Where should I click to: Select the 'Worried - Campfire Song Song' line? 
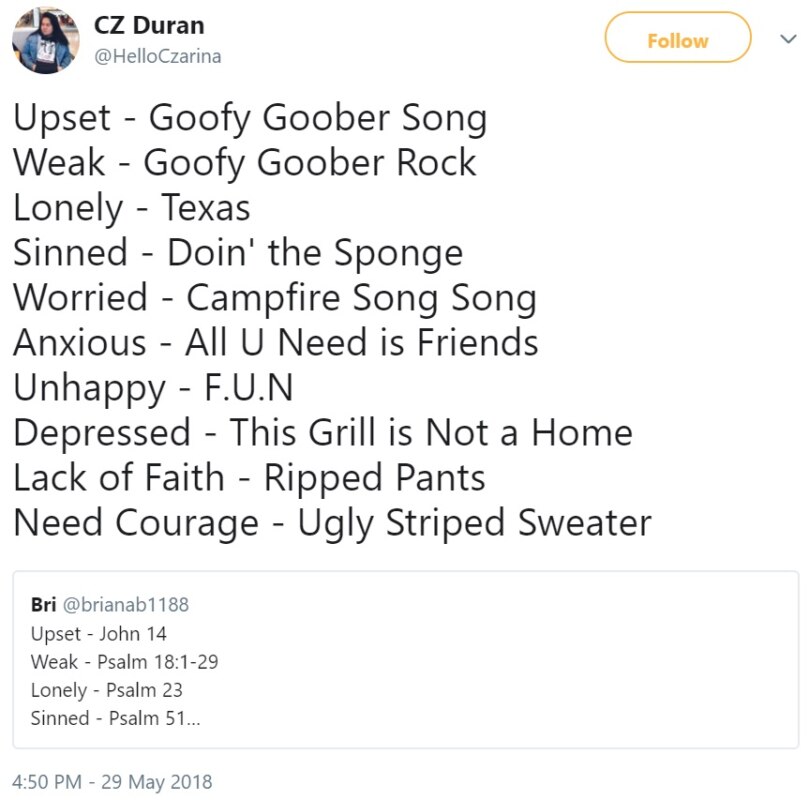coord(275,300)
